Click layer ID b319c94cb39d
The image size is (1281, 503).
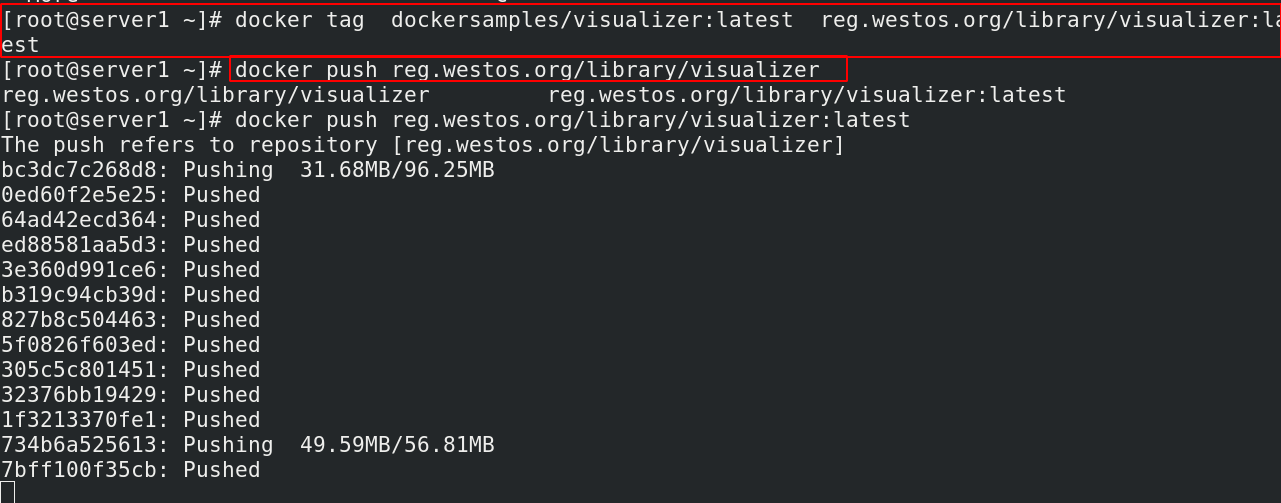(x=79, y=295)
